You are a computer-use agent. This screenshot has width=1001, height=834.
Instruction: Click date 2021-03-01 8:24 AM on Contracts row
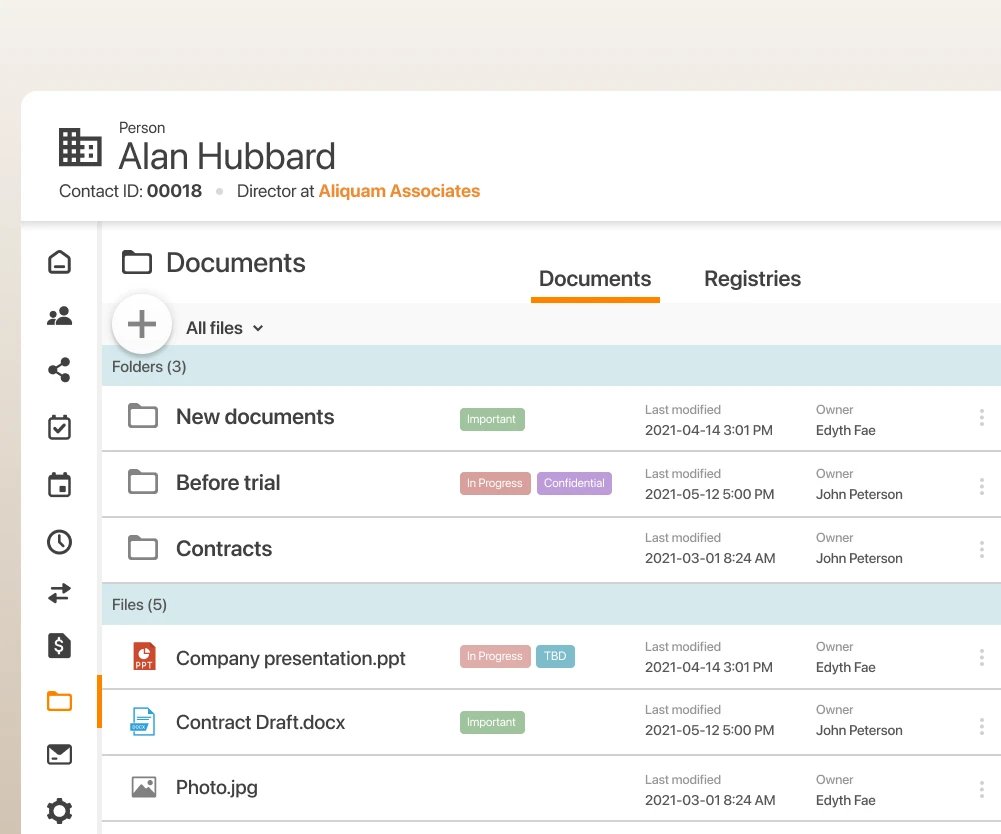tap(710, 558)
